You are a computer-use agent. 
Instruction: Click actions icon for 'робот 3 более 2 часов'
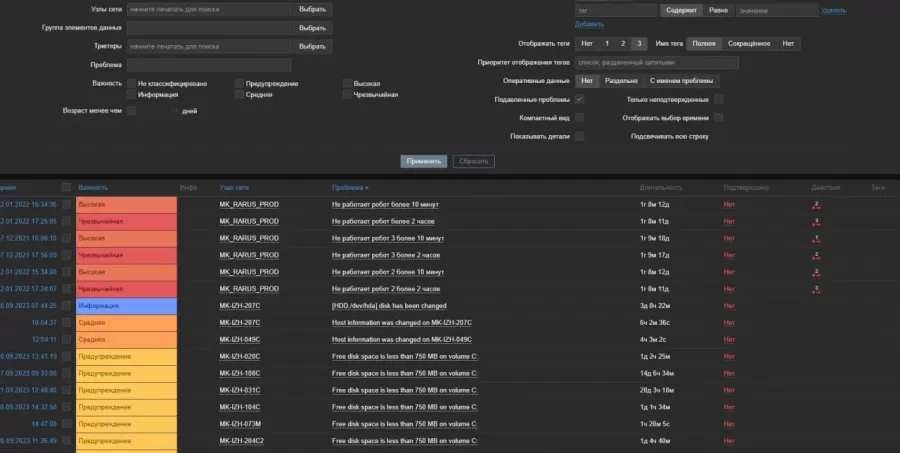[x=816, y=255]
